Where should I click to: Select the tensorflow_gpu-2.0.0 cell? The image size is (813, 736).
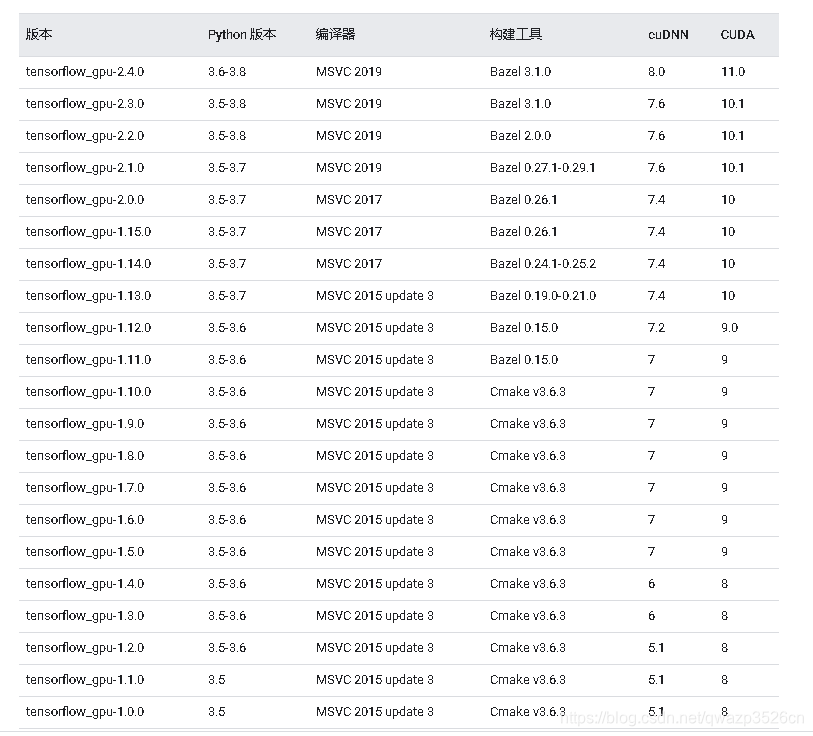point(85,200)
